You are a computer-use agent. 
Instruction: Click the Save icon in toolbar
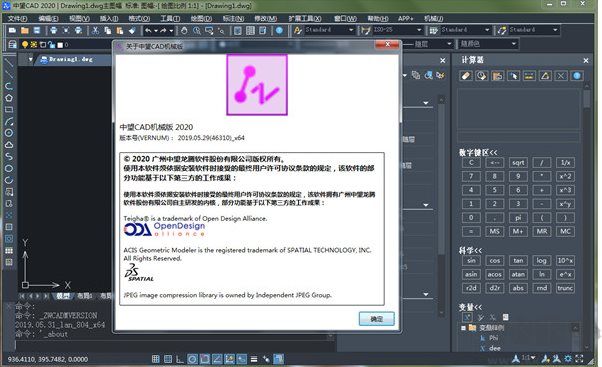pyautogui.click(x=37, y=30)
